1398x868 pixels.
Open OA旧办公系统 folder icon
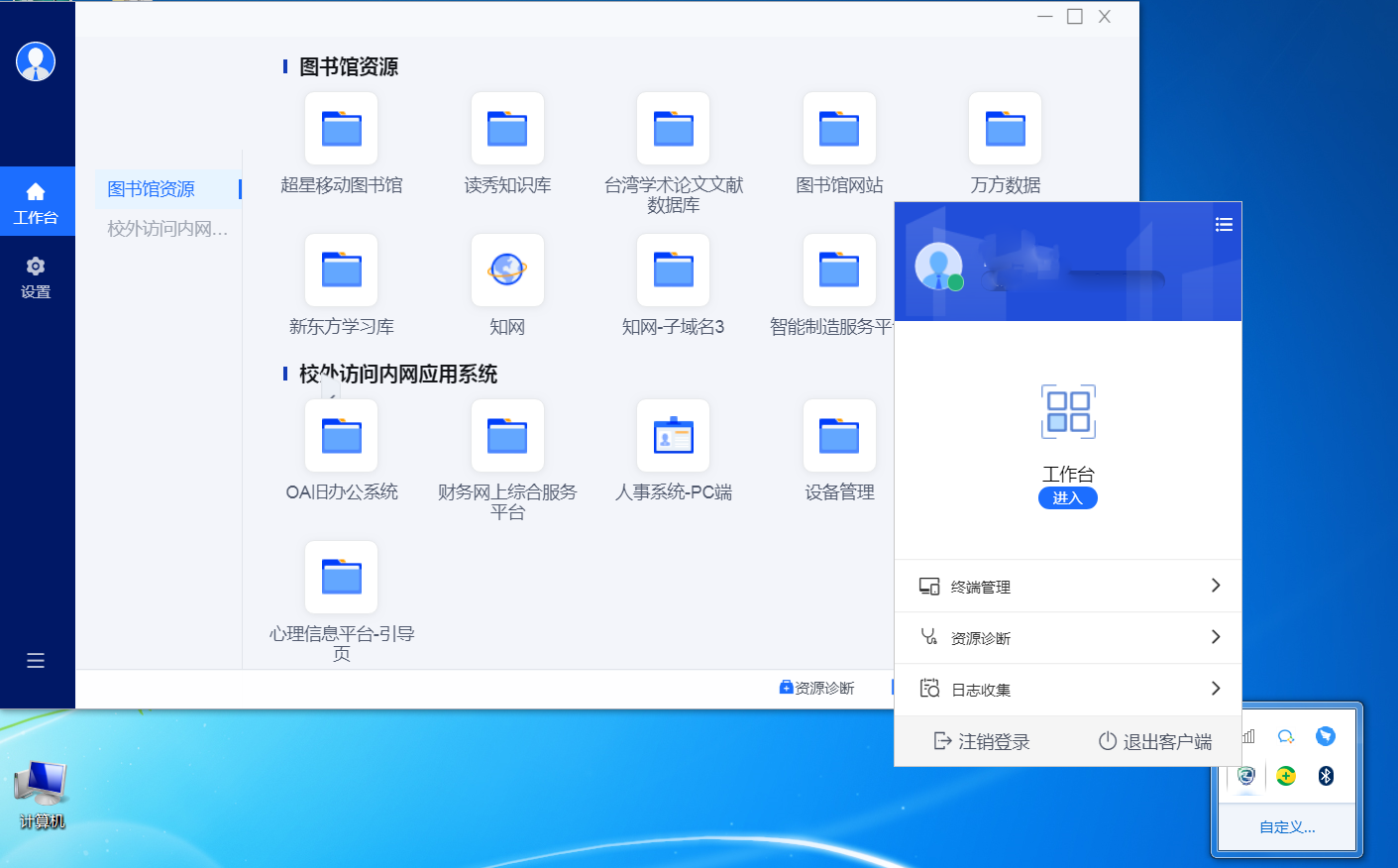pos(341,435)
